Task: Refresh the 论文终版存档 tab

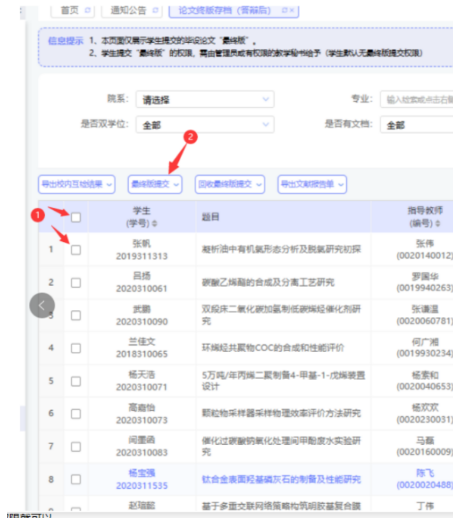Action: [x=284, y=10]
